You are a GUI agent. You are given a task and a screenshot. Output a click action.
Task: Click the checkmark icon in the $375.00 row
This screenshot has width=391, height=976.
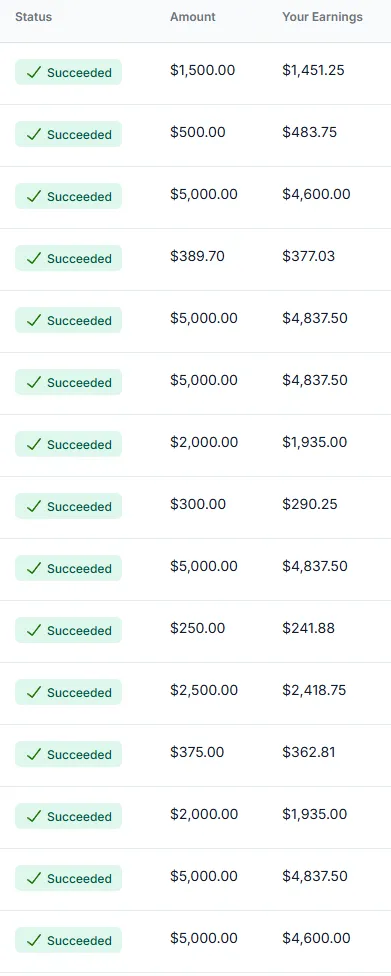coord(34,754)
